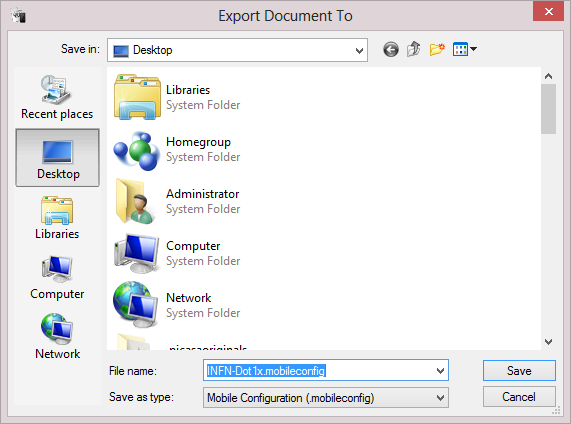Select Libraries in the places sidebar
This screenshot has height=424, width=571.
pyautogui.click(x=57, y=217)
